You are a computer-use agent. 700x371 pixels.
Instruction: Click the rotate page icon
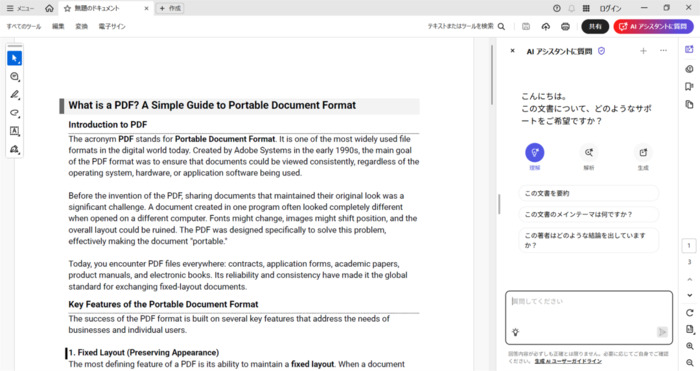click(x=690, y=313)
